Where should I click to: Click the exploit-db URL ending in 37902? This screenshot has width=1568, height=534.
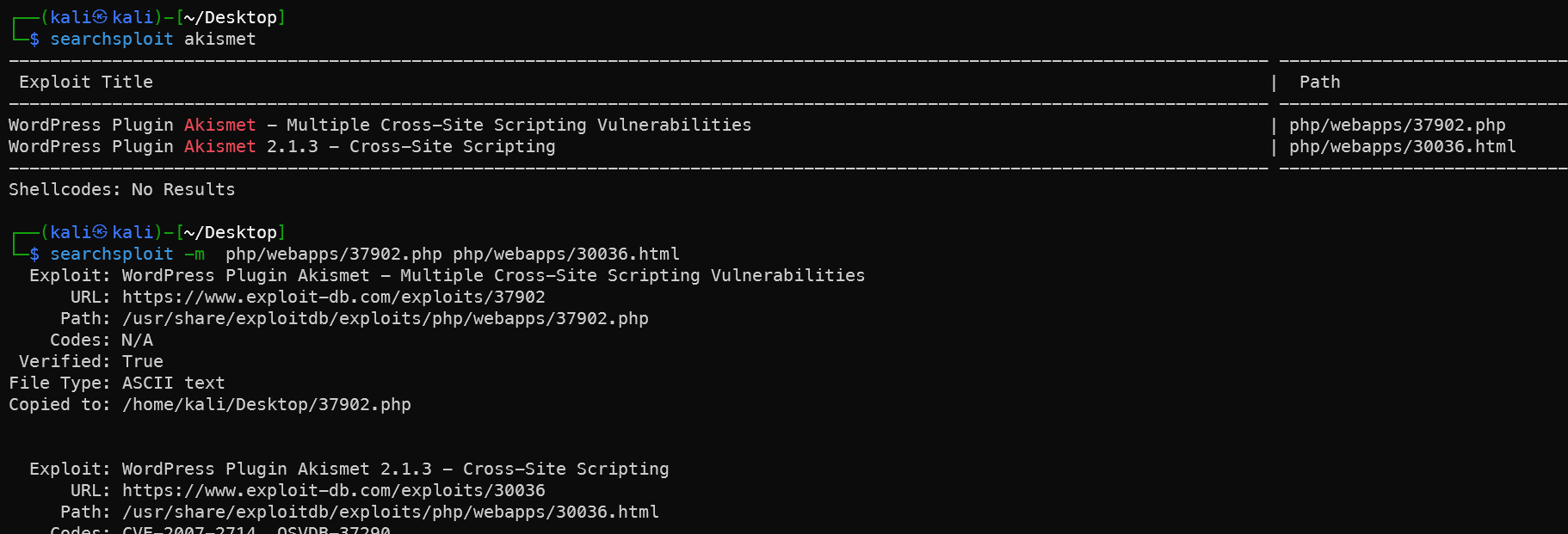334,297
